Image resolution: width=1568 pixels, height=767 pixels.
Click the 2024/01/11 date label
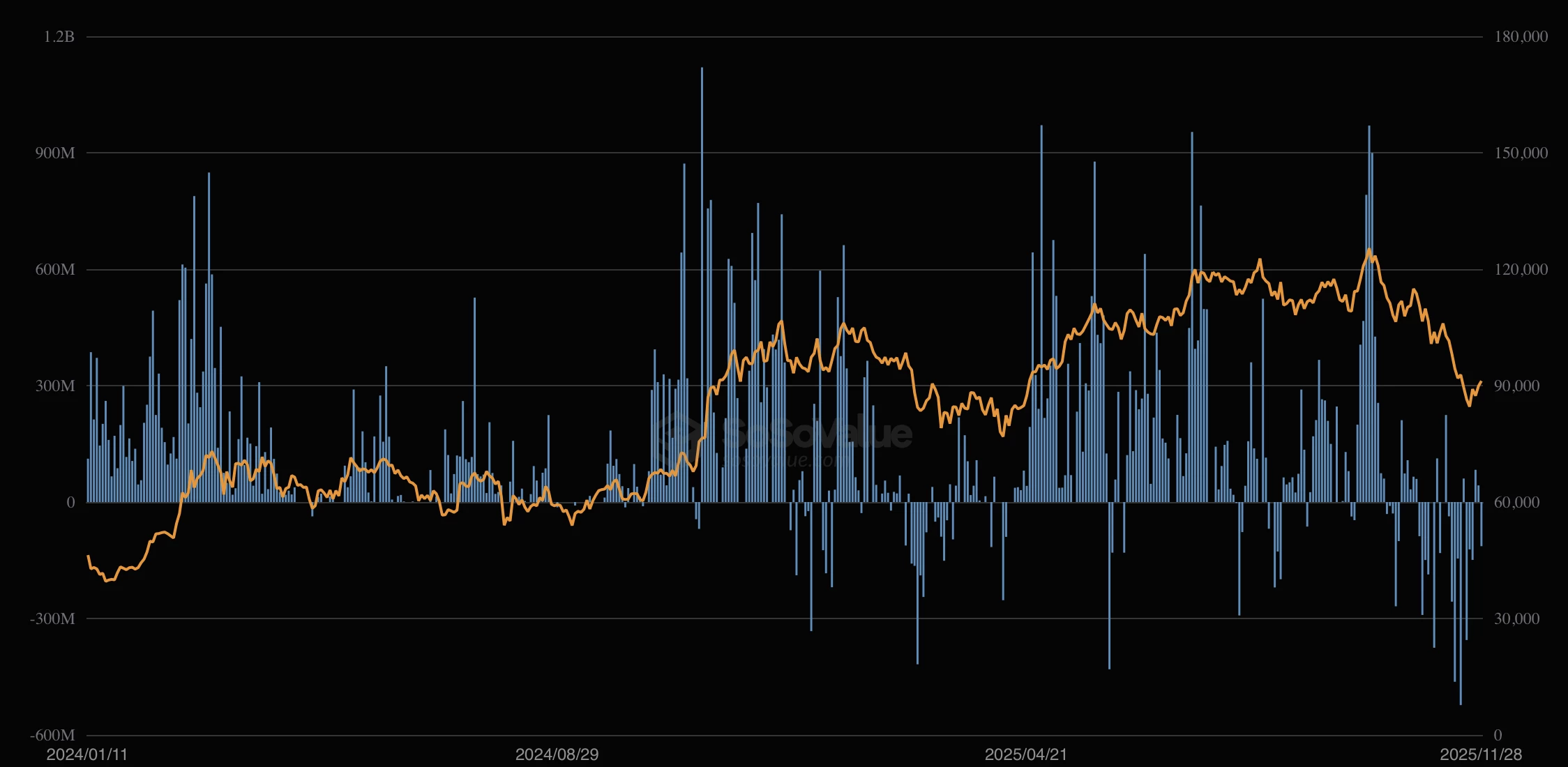pyautogui.click(x=87, y=754)
